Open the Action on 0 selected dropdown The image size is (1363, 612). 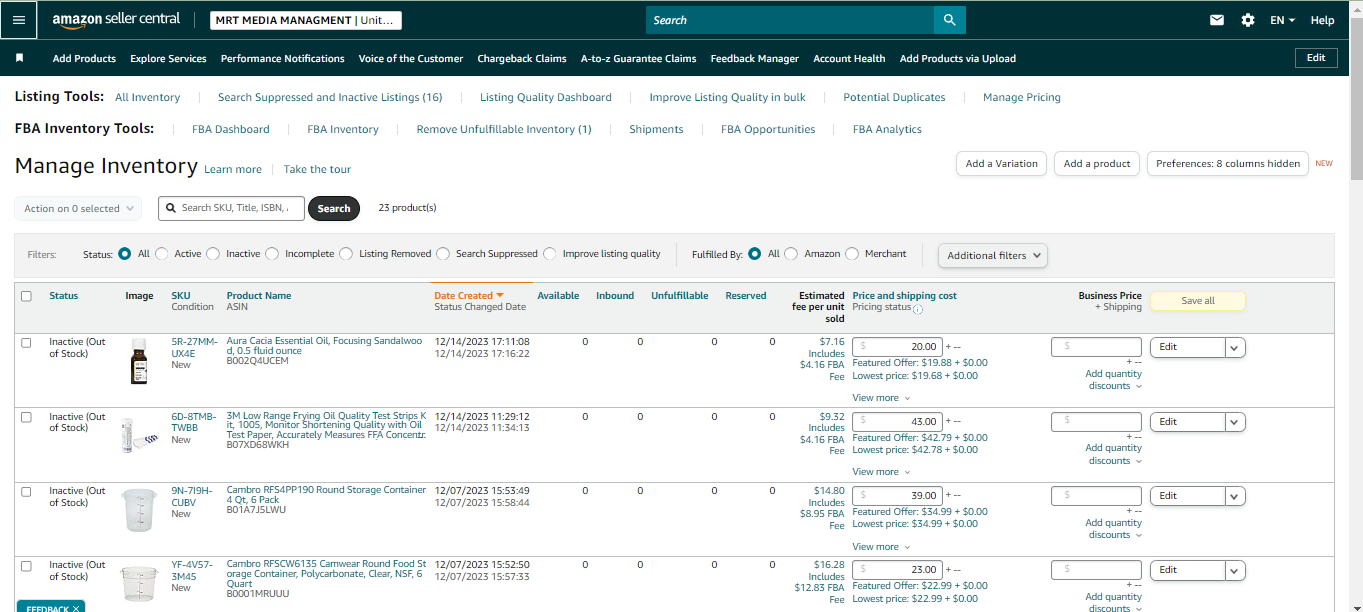click(78, 208)
